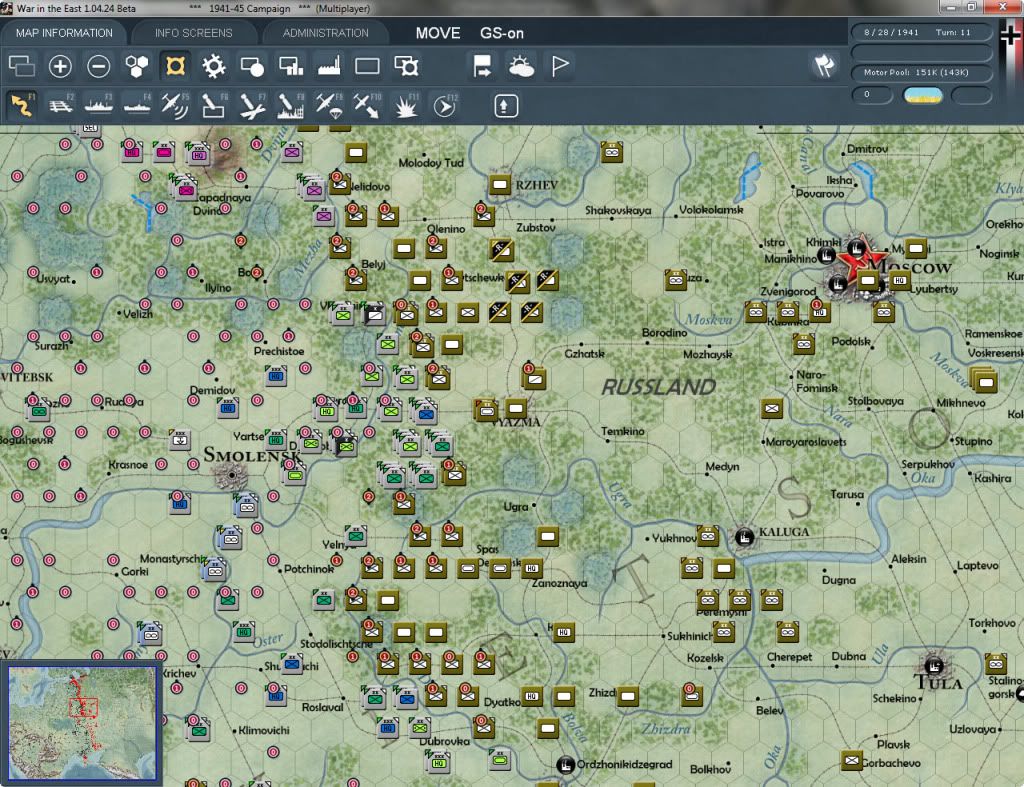Click the overlapping windows icon in toolbar
This screenshot has height=787, width=1024.
pos(22,66)
